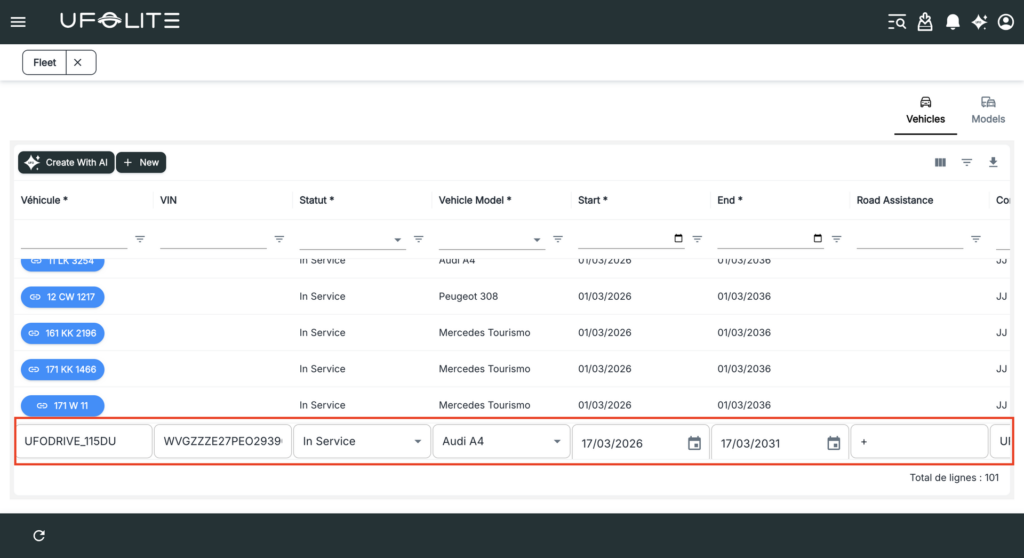
Task: Open the search list icon in header
Action: pos(897,22)
